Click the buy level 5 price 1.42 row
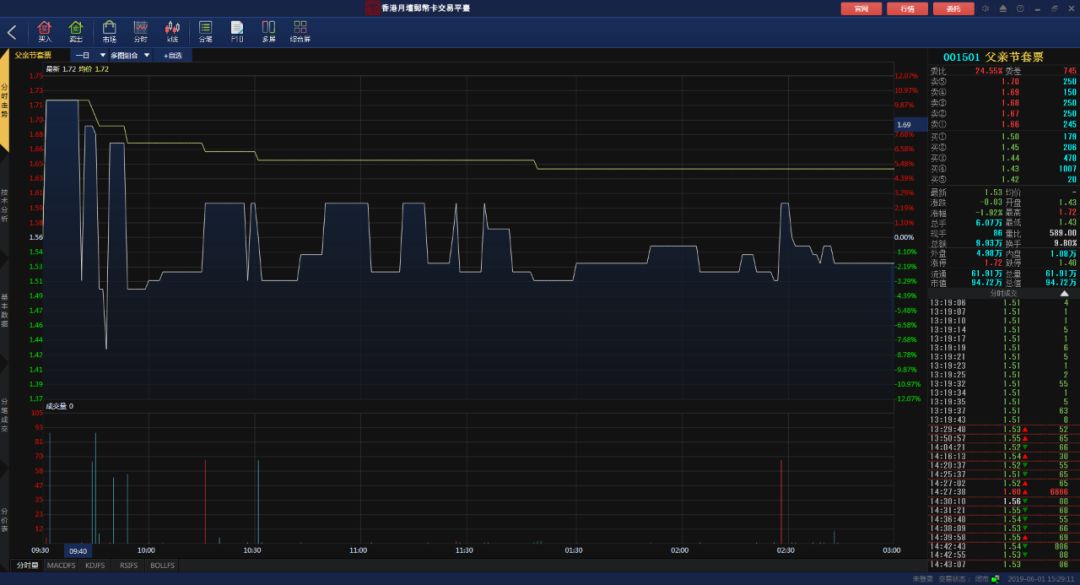The width and height of the screenshot is (1080, 585). [1003, 179]
